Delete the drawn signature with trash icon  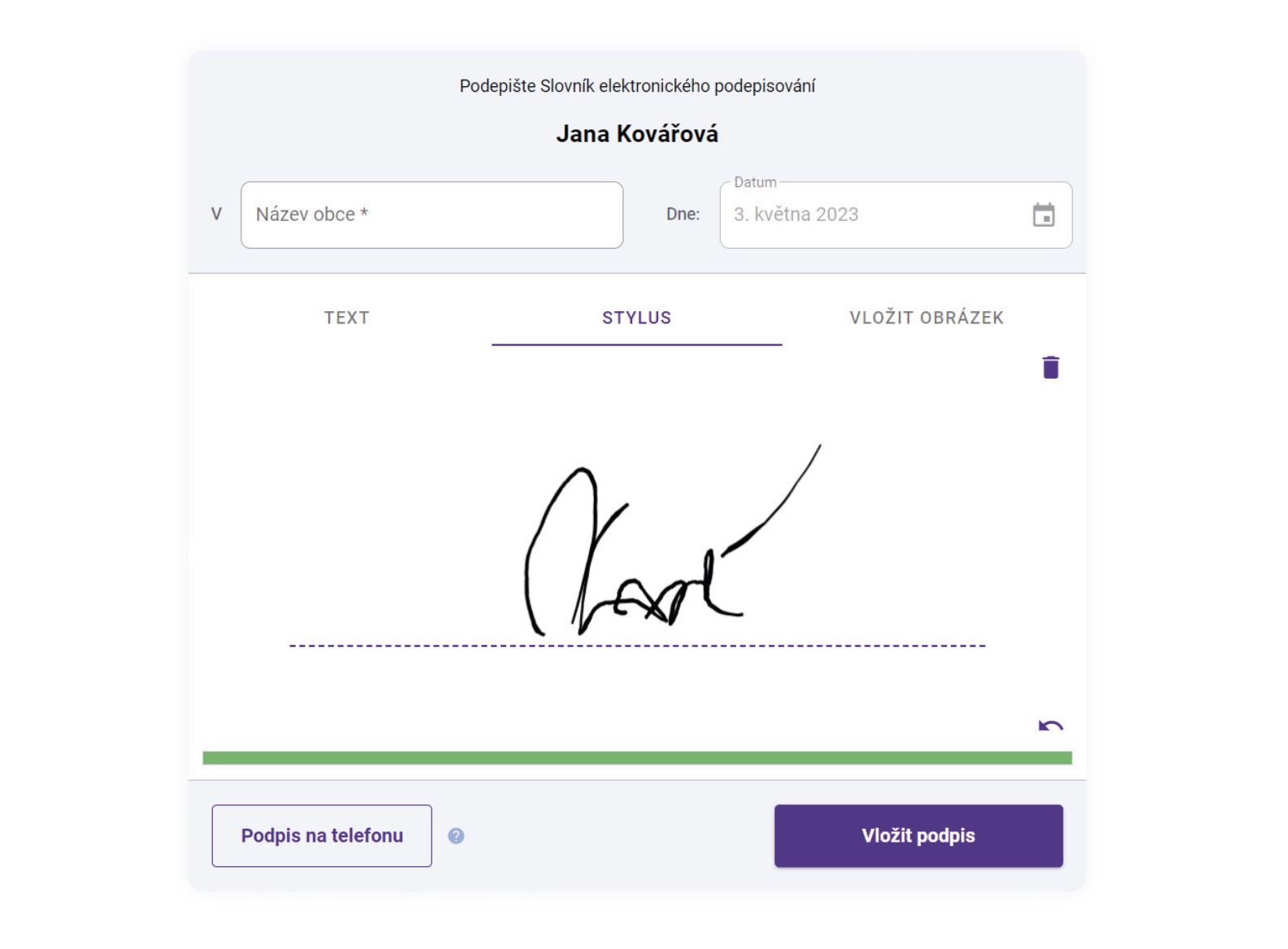coord(1050,367)
